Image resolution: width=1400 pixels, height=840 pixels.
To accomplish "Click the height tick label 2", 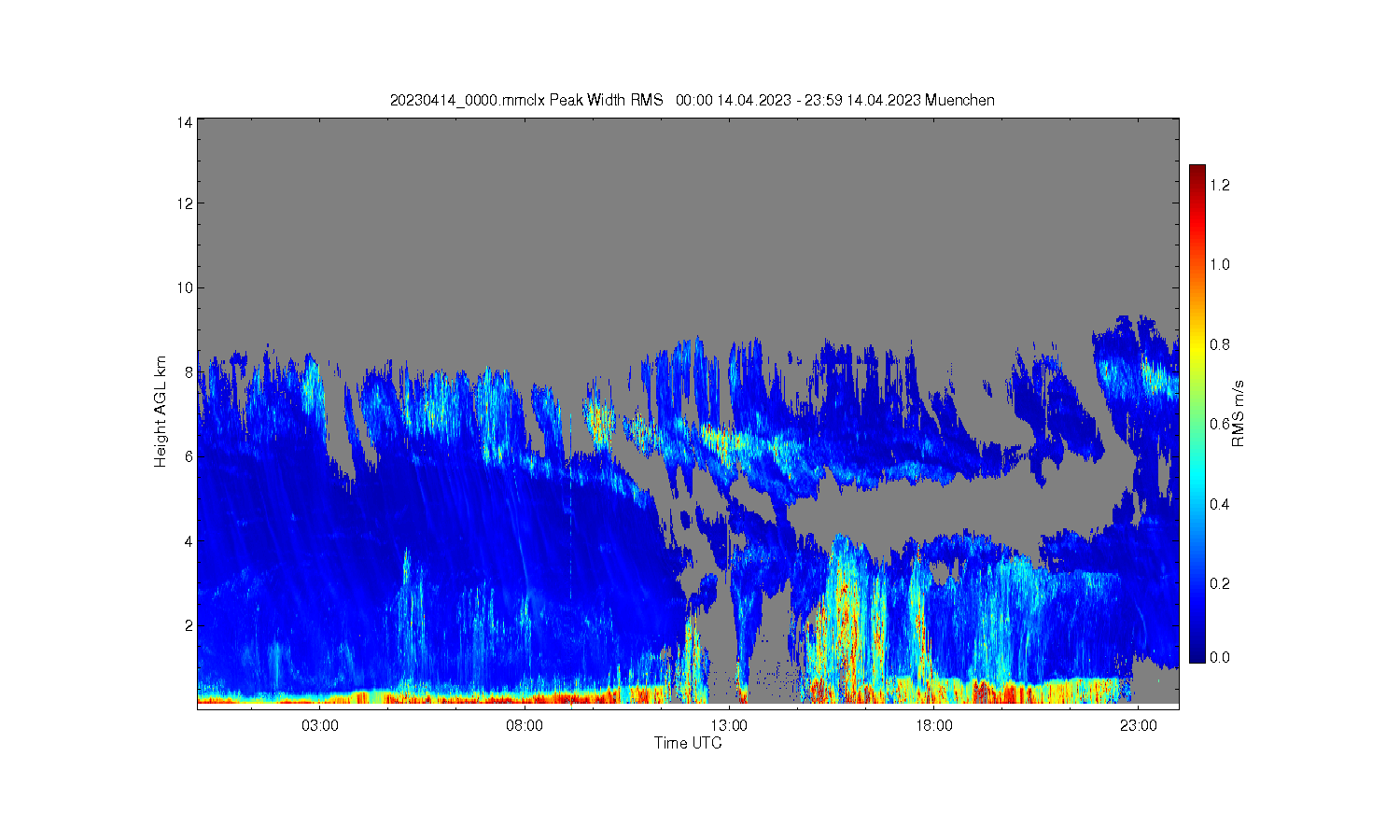I will [189, 625].
